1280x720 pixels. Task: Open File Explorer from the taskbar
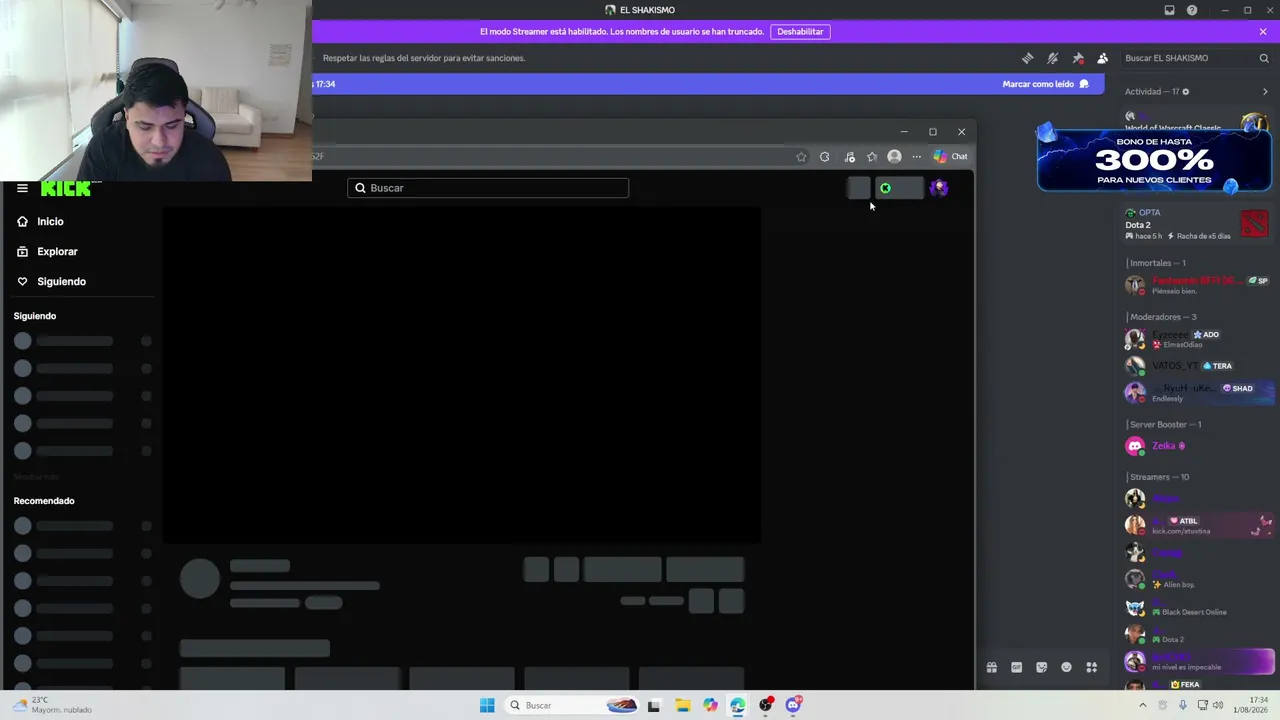682,705
